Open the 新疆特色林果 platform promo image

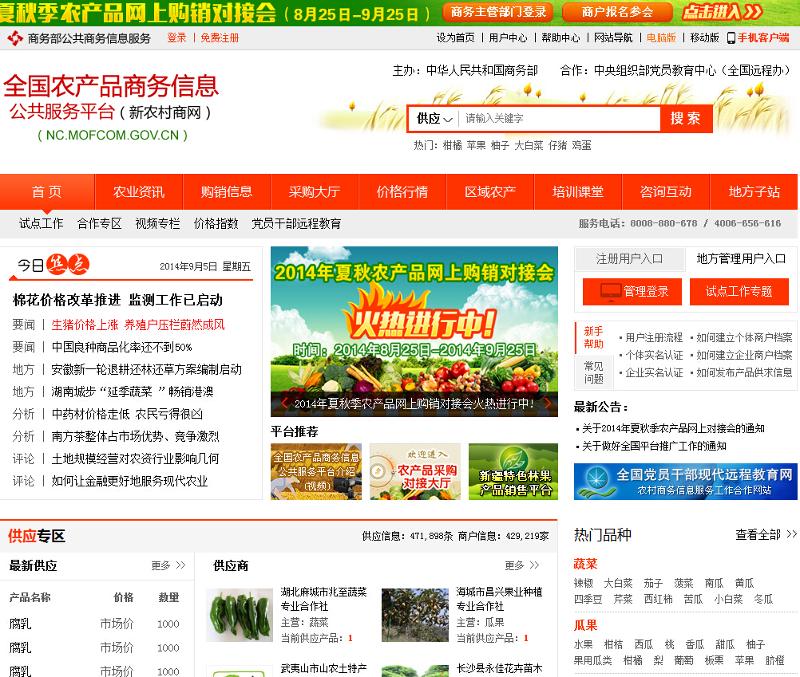[x=513, y=471]
